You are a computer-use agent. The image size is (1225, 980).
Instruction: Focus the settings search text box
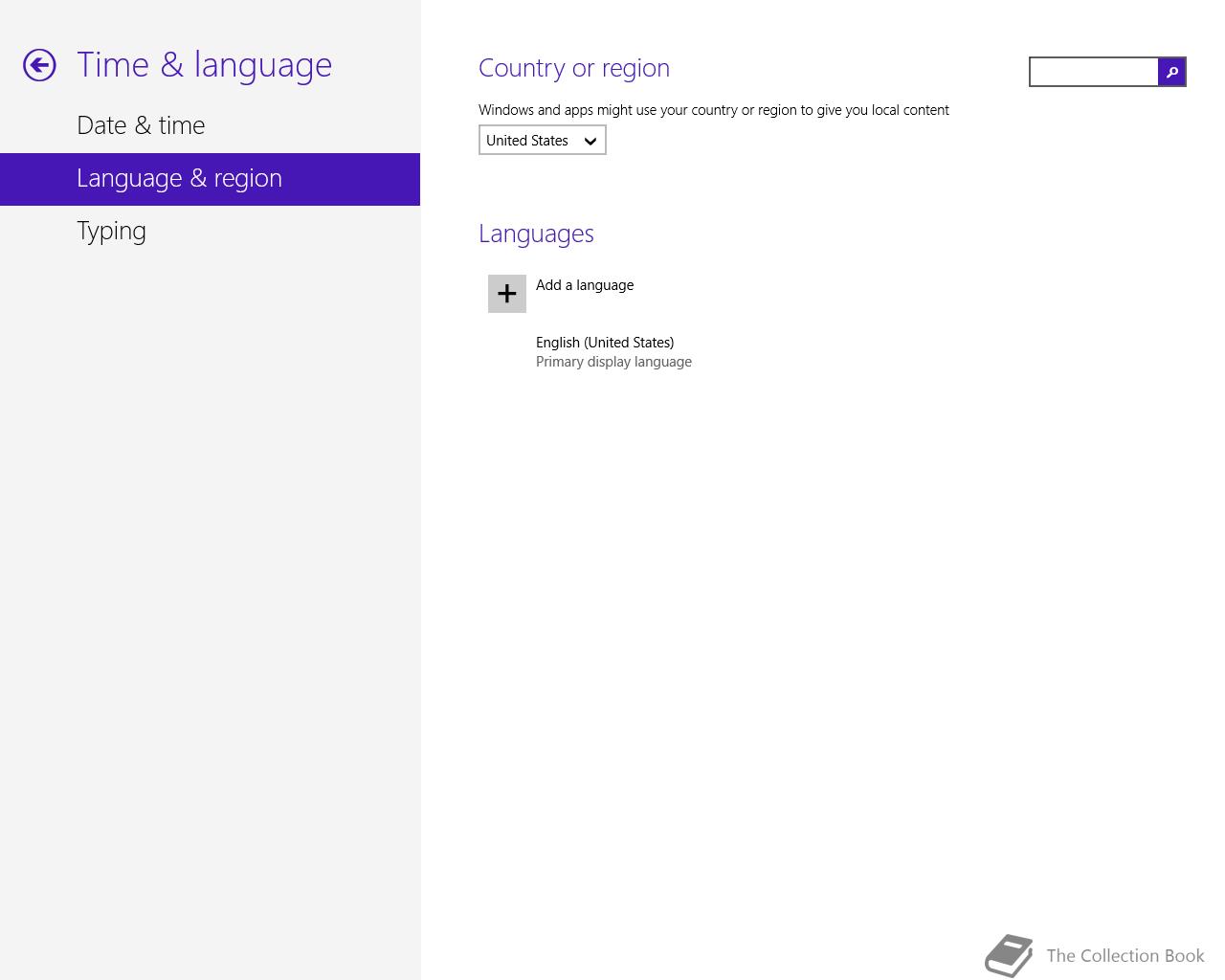[x=1094, y=72]
